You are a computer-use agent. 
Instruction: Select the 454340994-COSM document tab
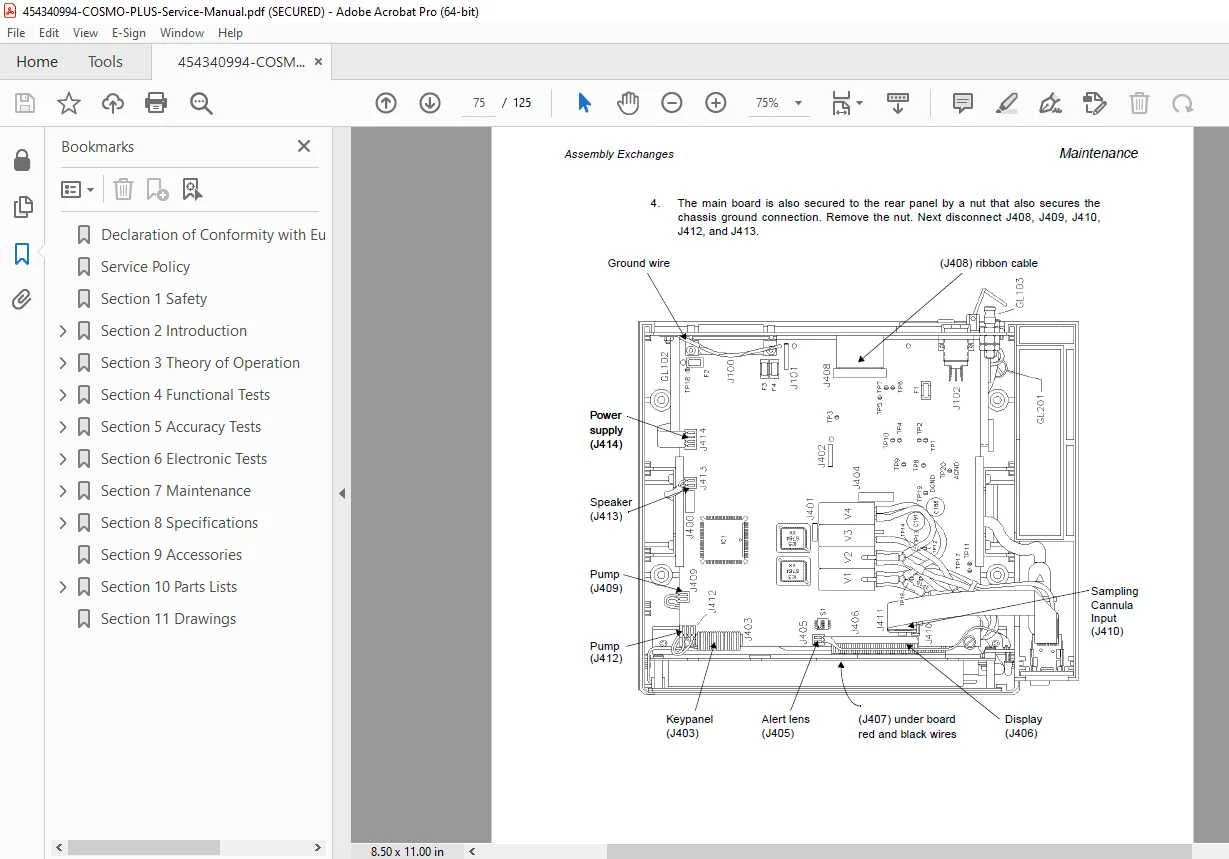tap(241, 62)
